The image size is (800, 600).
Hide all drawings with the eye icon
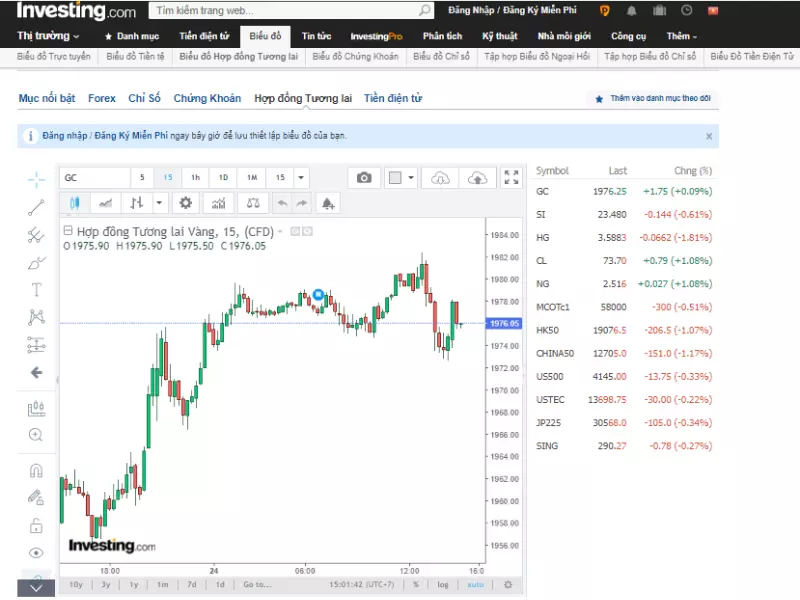pyautogui.click(x=36, y=553)
